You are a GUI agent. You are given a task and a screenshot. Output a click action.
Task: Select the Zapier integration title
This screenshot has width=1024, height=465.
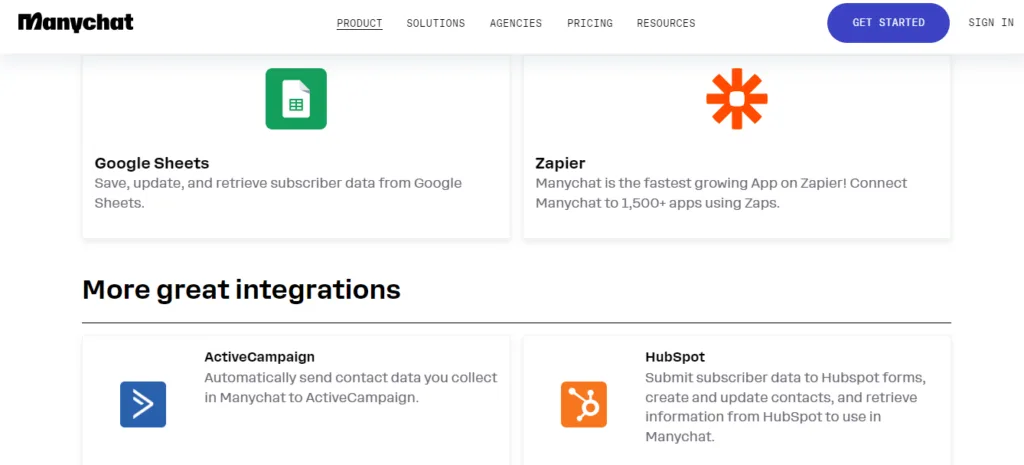click(560, 163)
